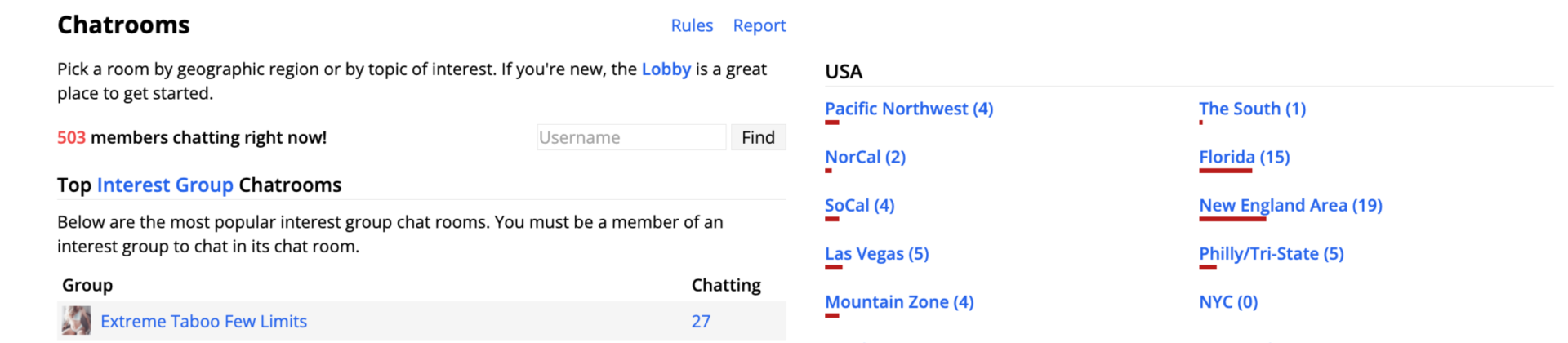
Task: Open the New England Area chatroom
Action: 1290,205
